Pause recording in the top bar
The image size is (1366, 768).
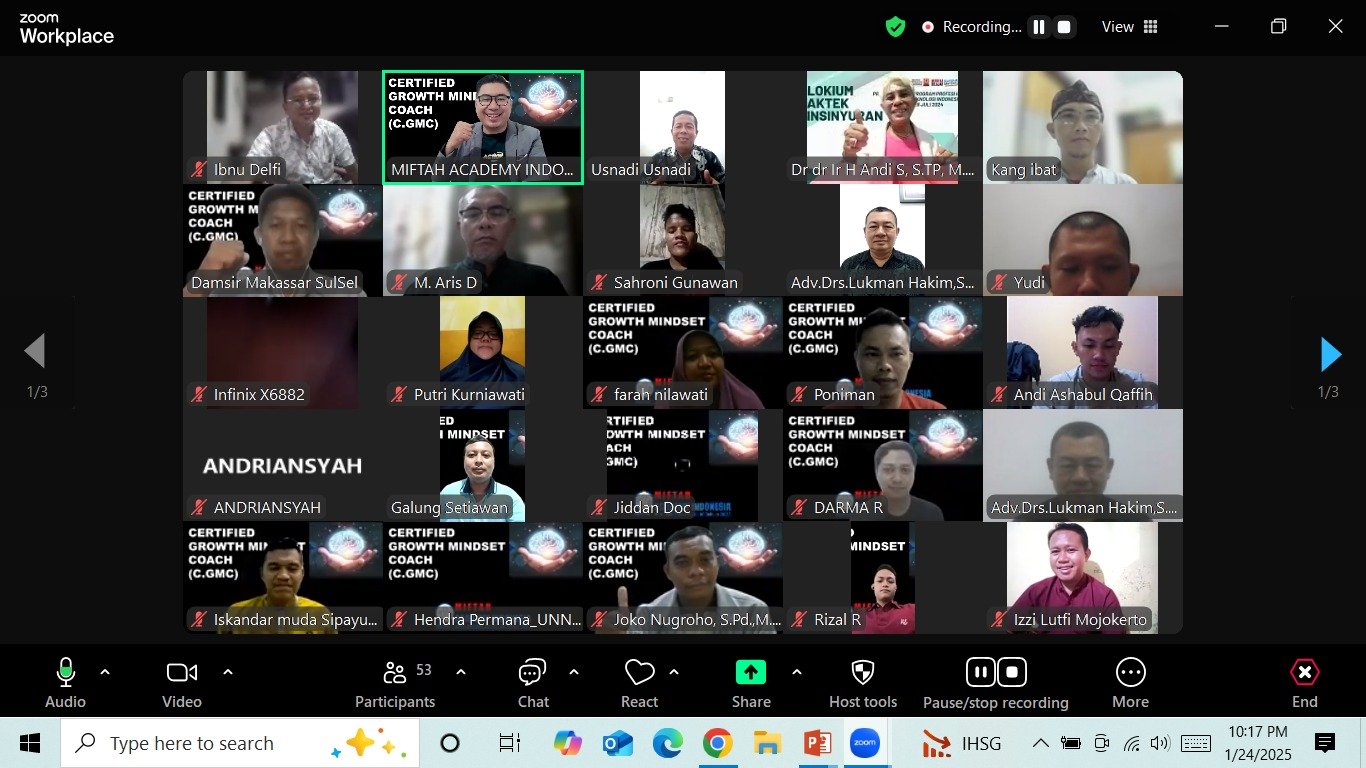point(1039,27)
